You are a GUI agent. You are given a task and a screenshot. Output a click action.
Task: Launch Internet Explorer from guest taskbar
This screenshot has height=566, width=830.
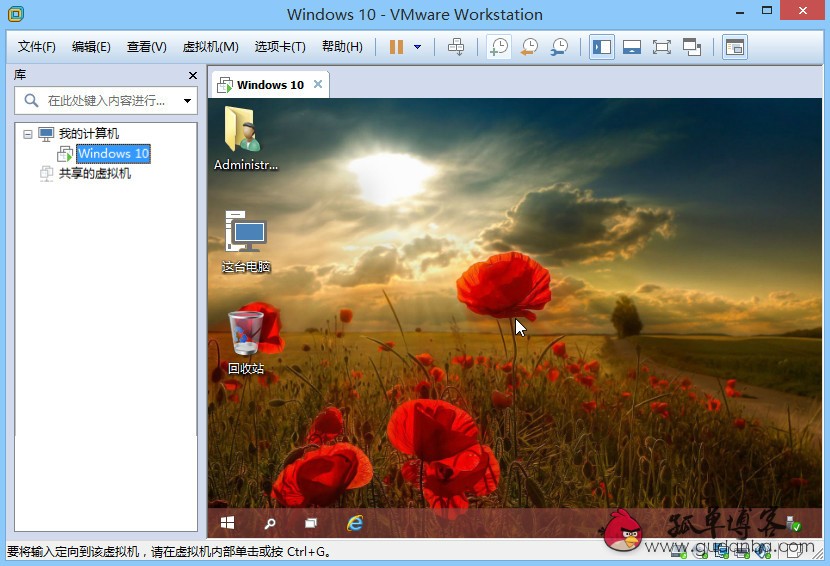point(355,523)
